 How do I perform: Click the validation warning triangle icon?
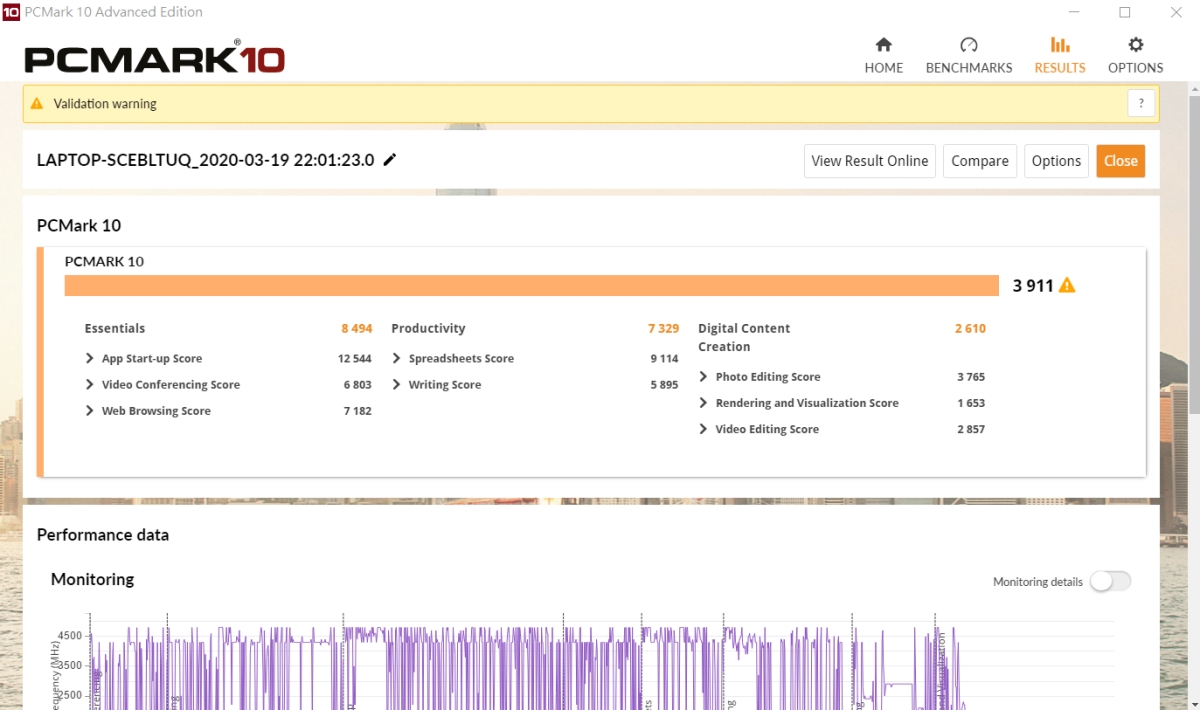click(37, 104)
